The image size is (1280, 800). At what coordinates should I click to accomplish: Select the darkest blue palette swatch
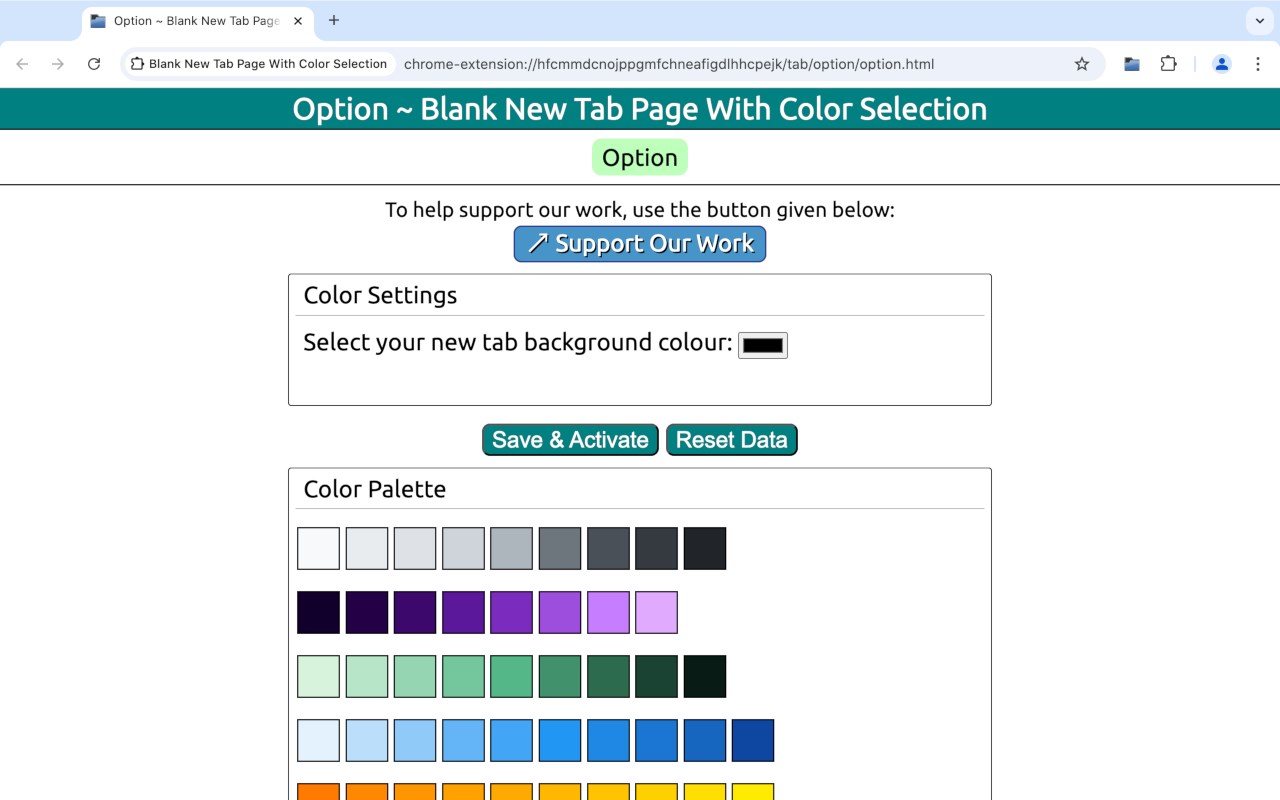(753, 741)
